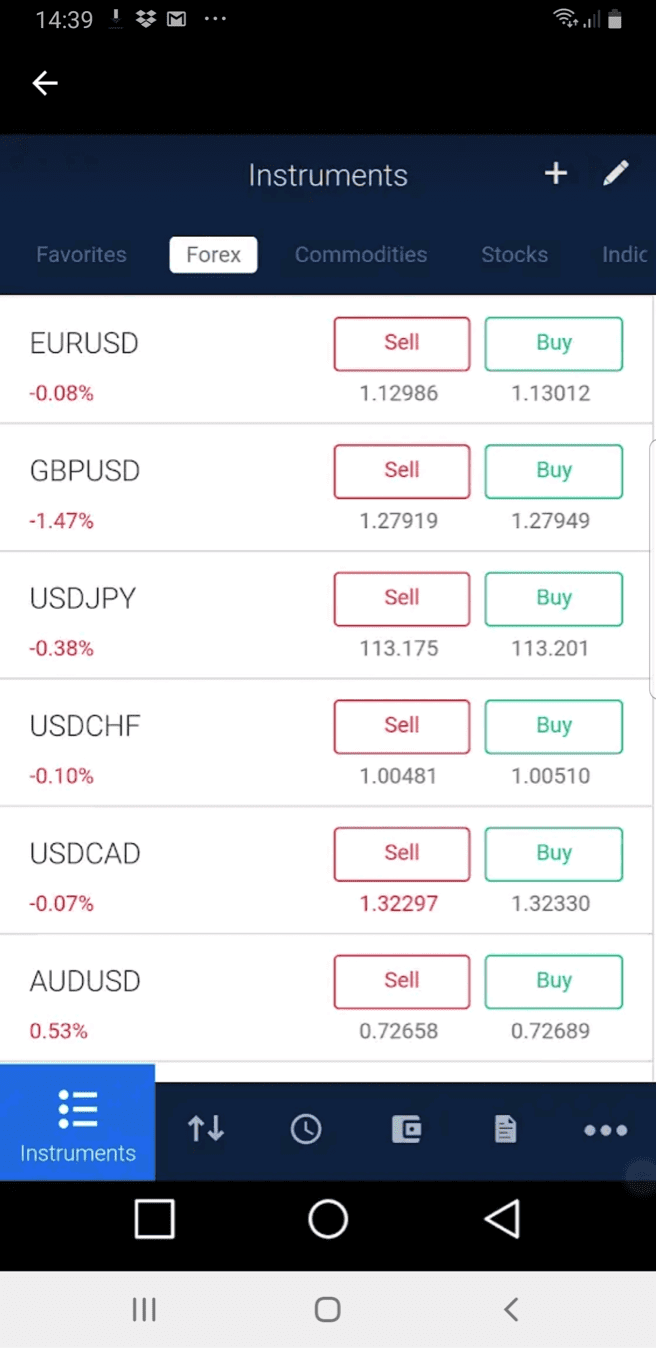
Task: Switch to the Stocks tab
Action: 514,255
